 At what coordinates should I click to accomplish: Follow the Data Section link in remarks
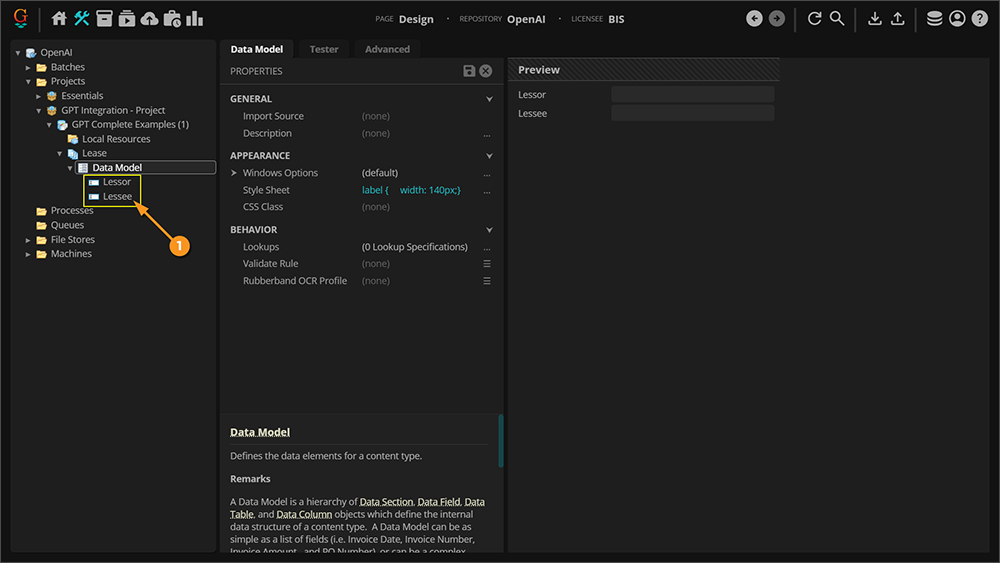click(385, 502)
